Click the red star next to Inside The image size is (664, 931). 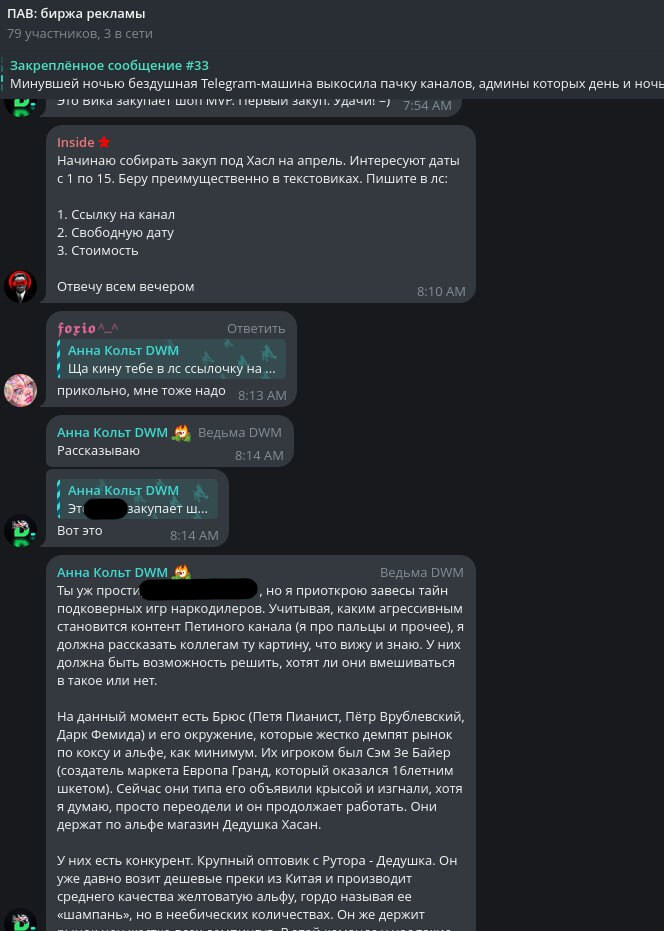105,142
